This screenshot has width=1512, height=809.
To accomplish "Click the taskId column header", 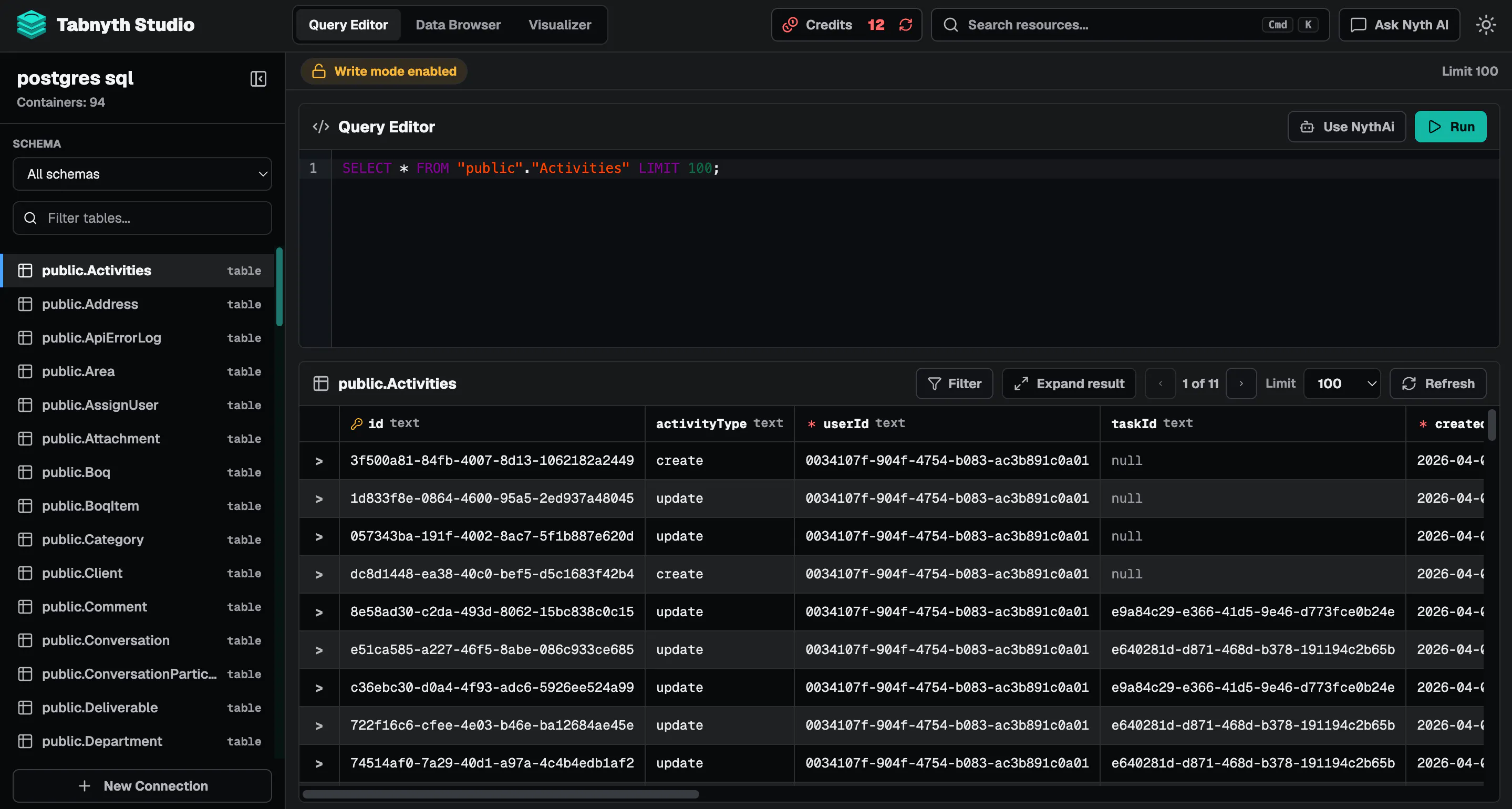I will click(1252, 423).
